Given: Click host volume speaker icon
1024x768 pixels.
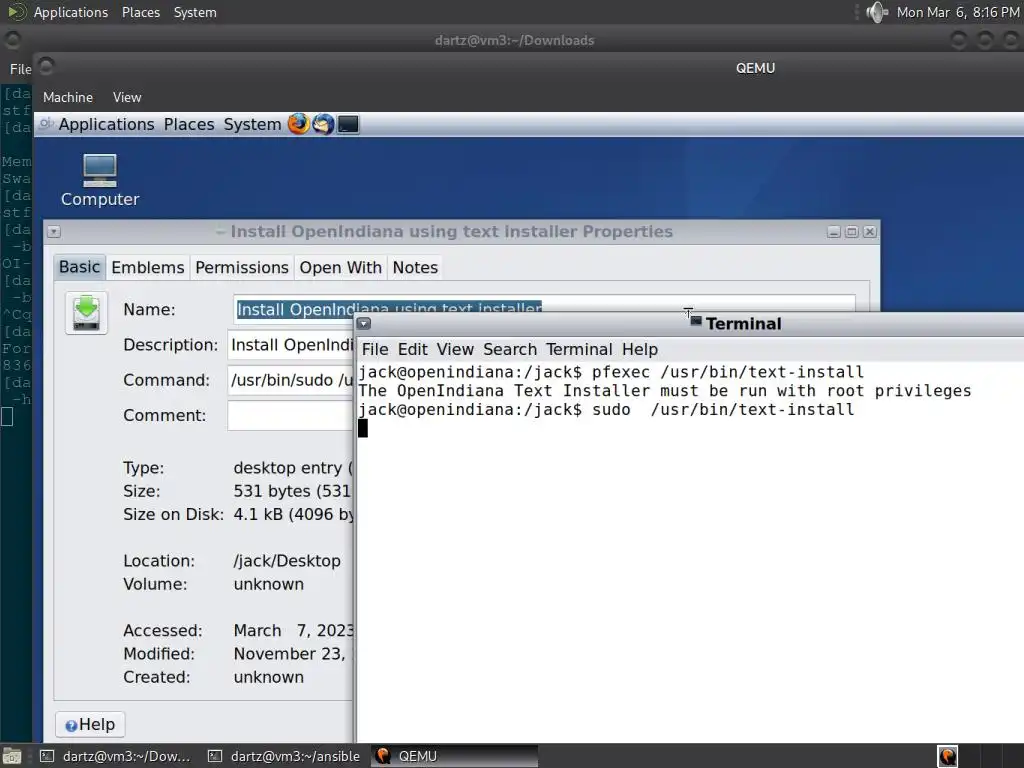Looking at the screenshot, I should pos(876,12).
